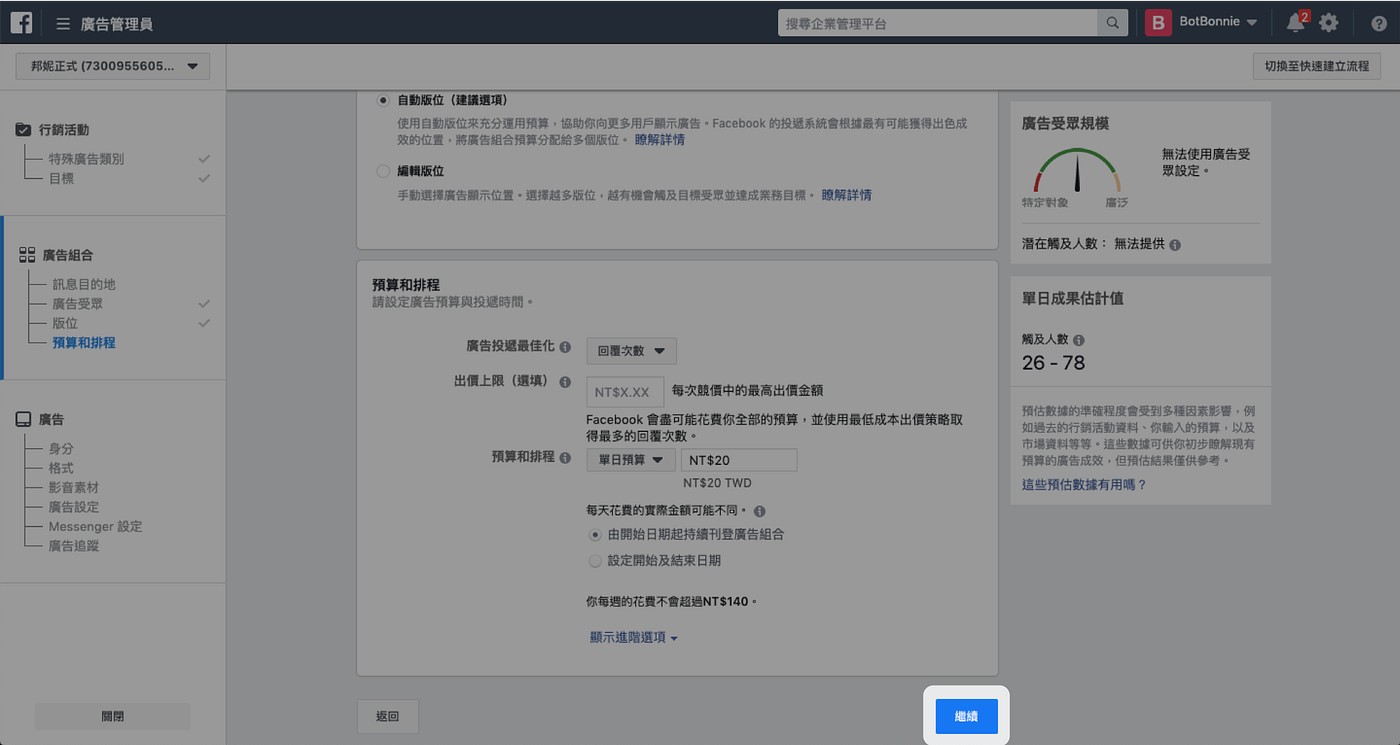Open the 回覆次數 optimization dropdown
Viewport: 1400px width, 745px height.
point(631,351)
